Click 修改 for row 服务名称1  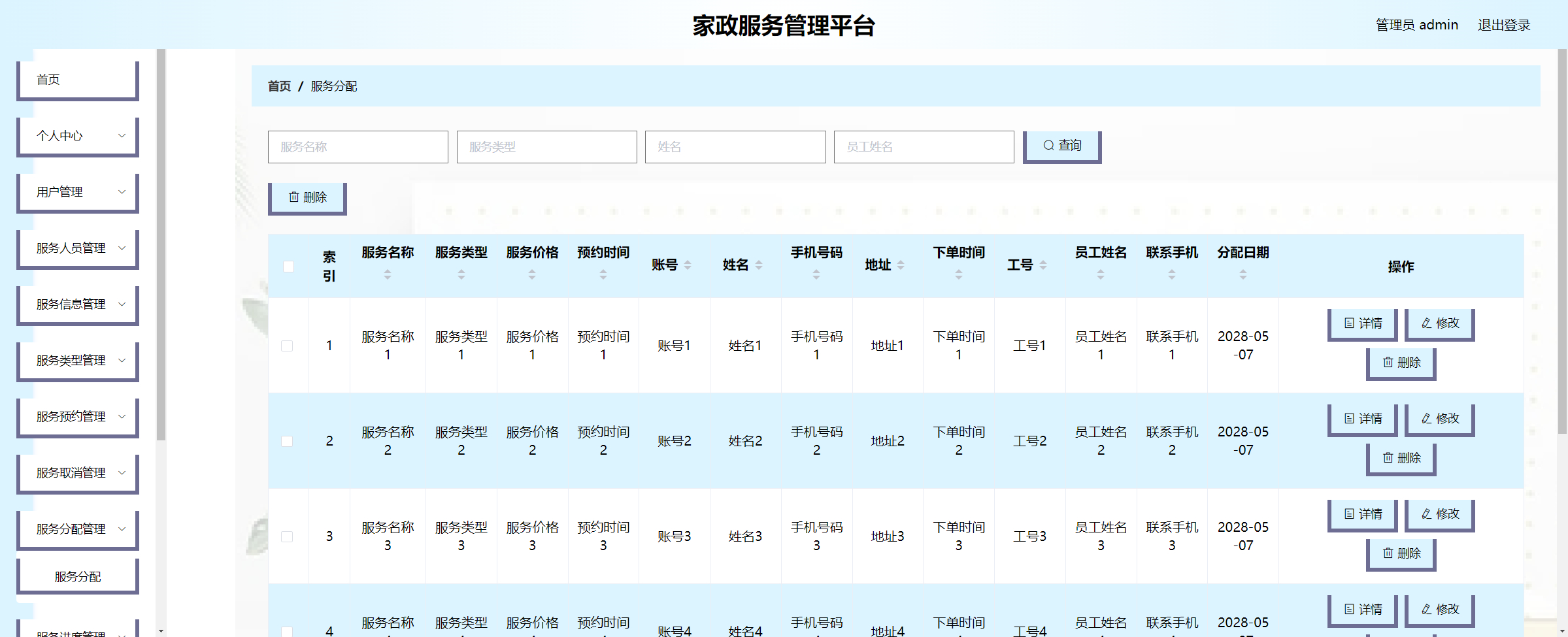tap(1440, 324)
